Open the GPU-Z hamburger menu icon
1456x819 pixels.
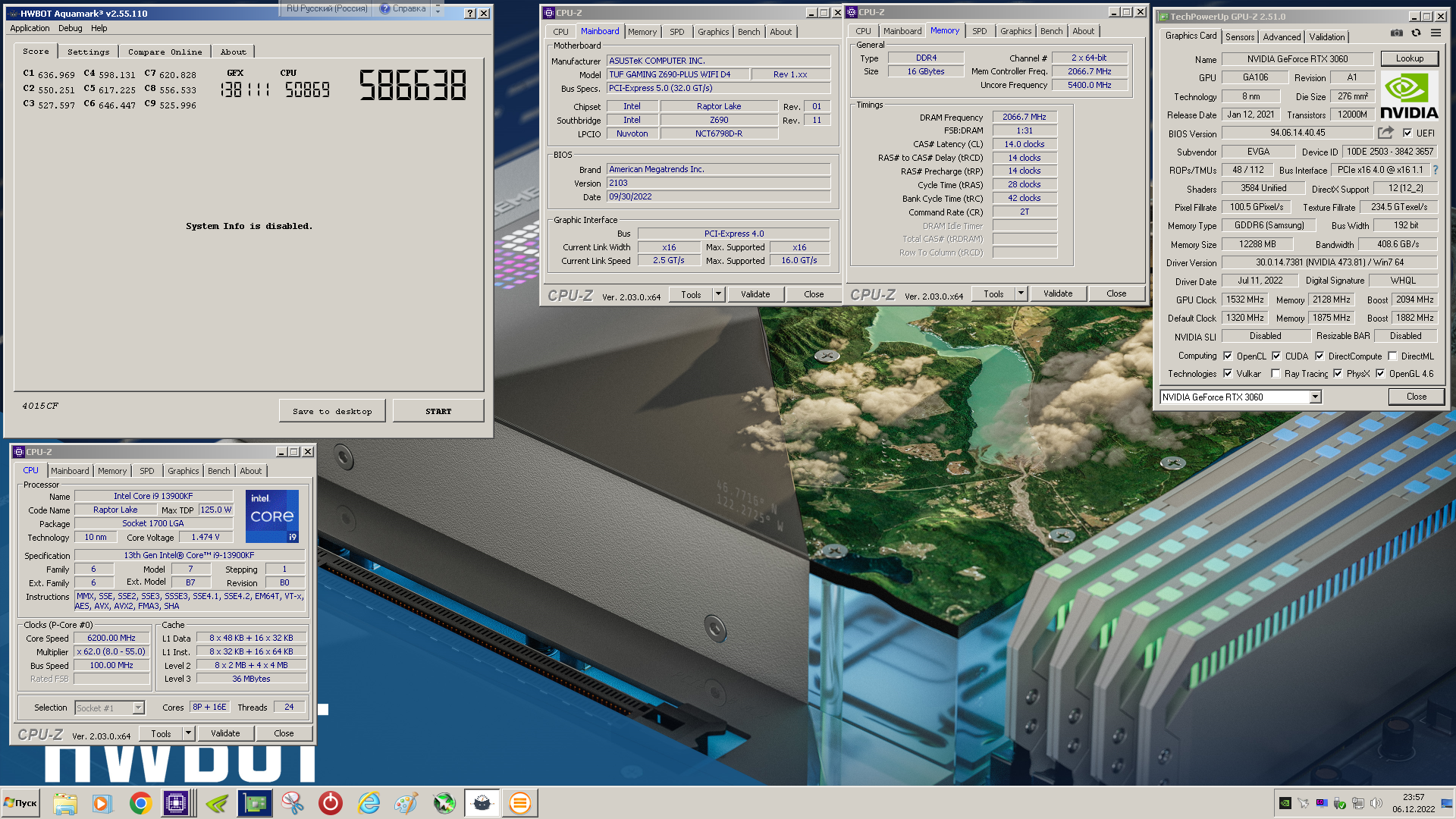click(1436, 33)
